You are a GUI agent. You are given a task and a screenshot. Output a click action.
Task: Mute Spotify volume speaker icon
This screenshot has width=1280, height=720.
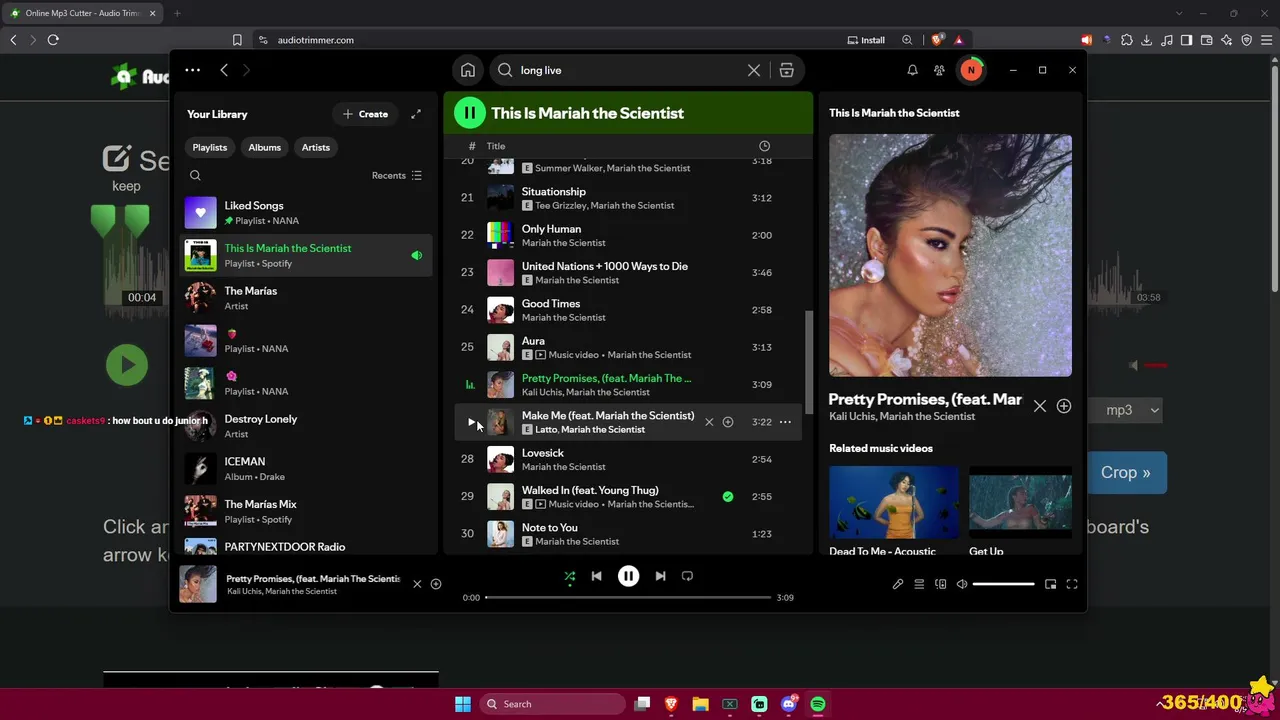point(962,584)
